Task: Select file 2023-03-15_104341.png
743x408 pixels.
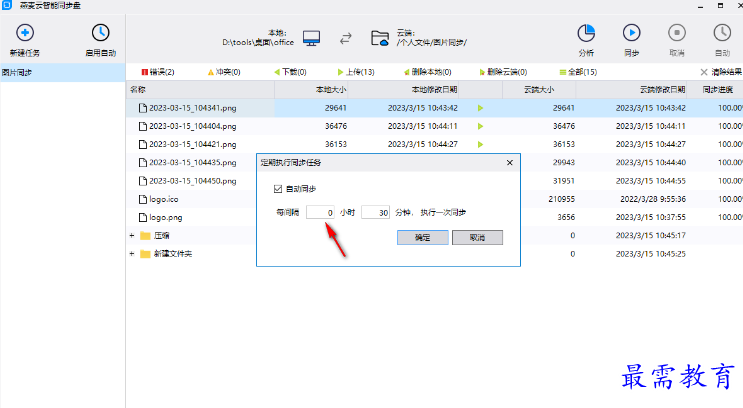Action: tap(192, 108)
